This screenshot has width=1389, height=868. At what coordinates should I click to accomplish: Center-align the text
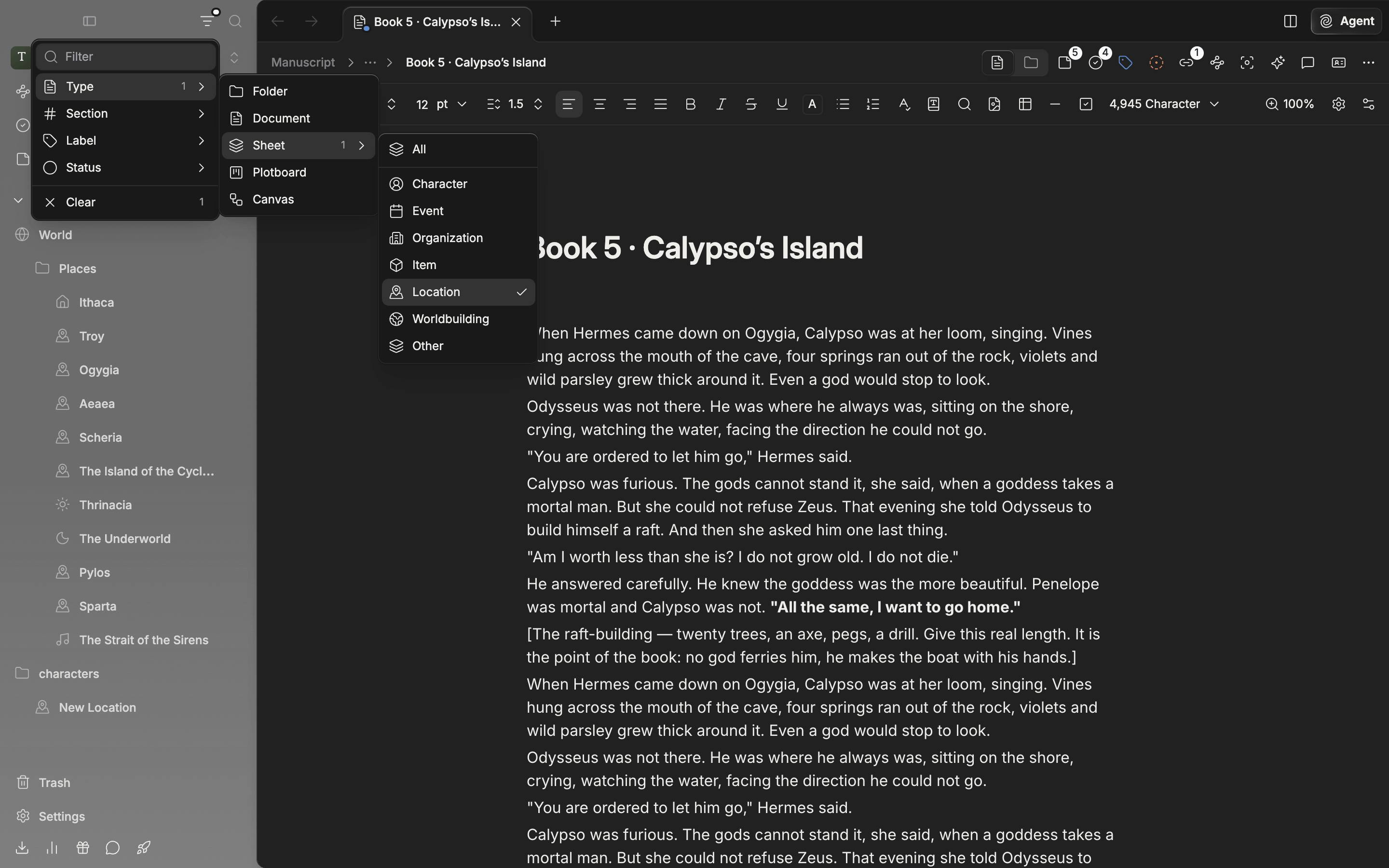(599, 104)
